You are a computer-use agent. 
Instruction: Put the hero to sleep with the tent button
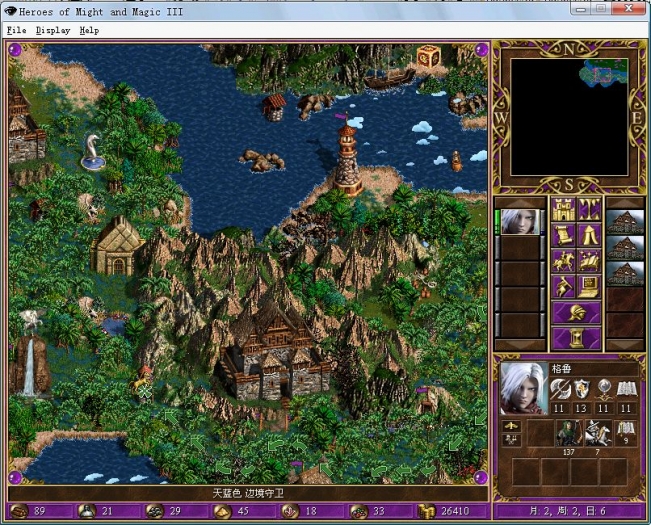[589, 236]
